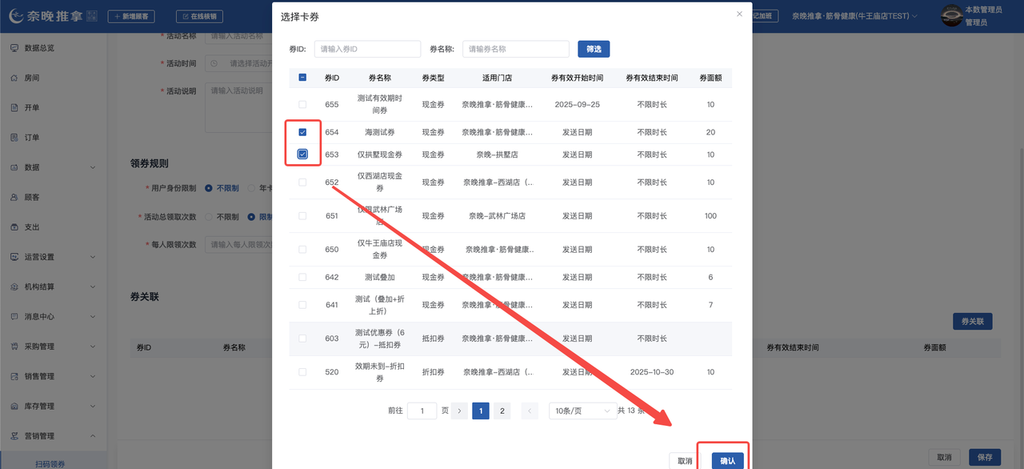This screenshot has height=469, width=1024.
Task: Click the clock icon in 活动时间 field
Action: (x=214, y=63)
